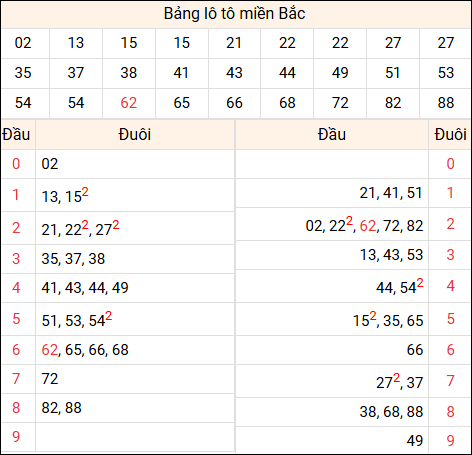
Task: Click the left table's 'Đuôi' header
Action: click(x=135, y=135)
